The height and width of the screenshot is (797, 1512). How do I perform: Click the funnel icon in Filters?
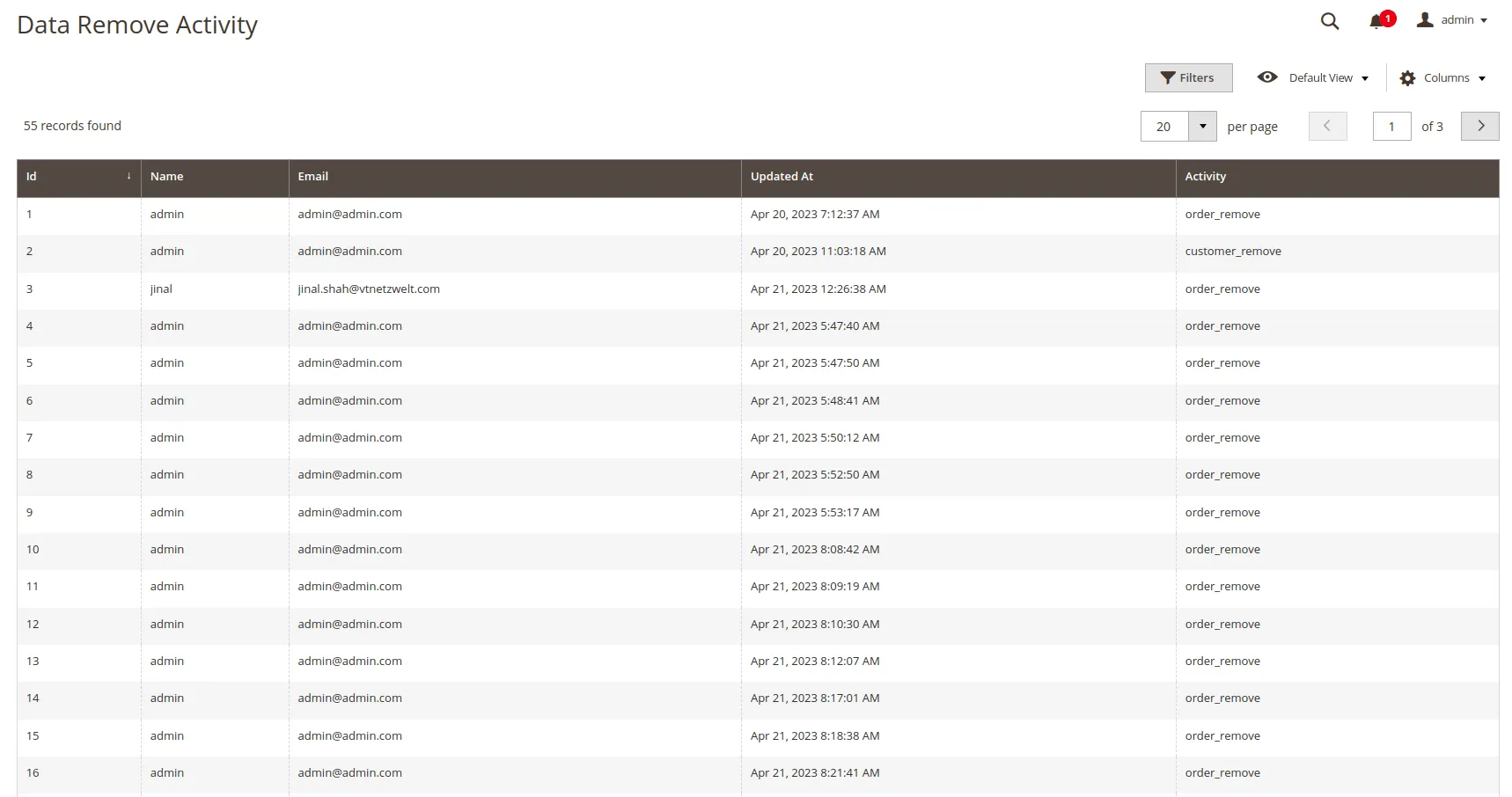[x=1167, y=78]
